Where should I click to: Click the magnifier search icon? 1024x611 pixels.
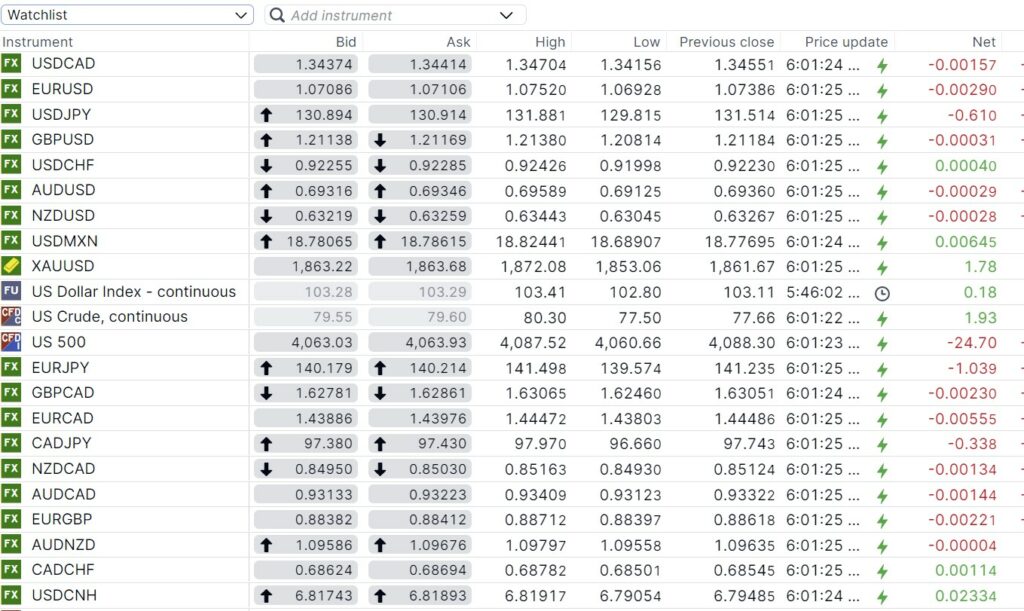pyautogui.click(x=277, y=16)
